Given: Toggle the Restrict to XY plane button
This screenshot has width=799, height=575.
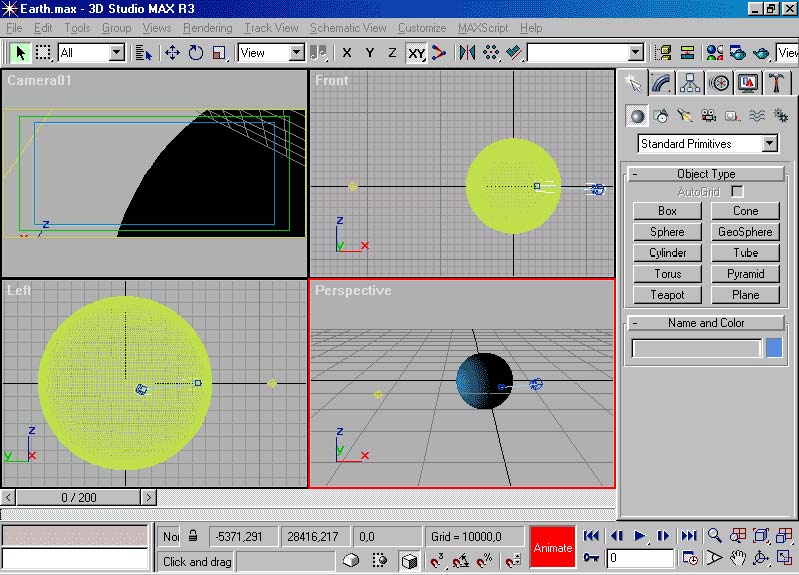Looking at the screenshot, I should coord(416,53).
